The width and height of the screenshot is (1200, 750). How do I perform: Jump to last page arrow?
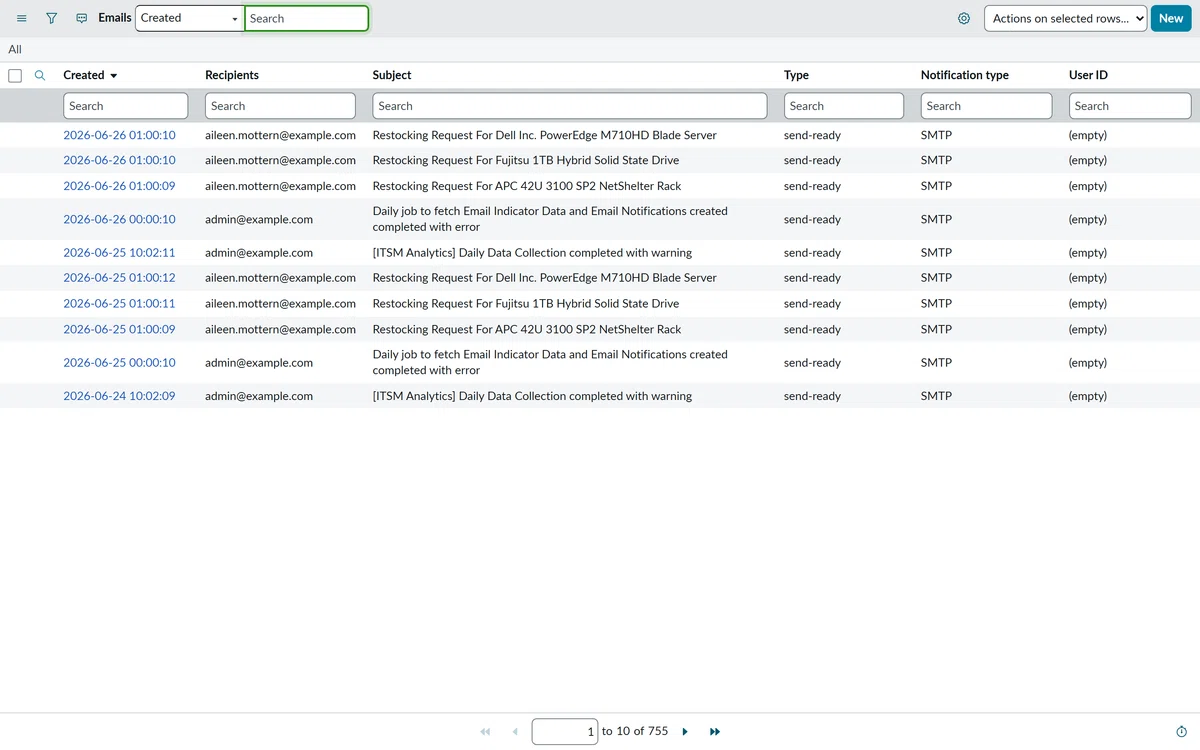point(715,732)
